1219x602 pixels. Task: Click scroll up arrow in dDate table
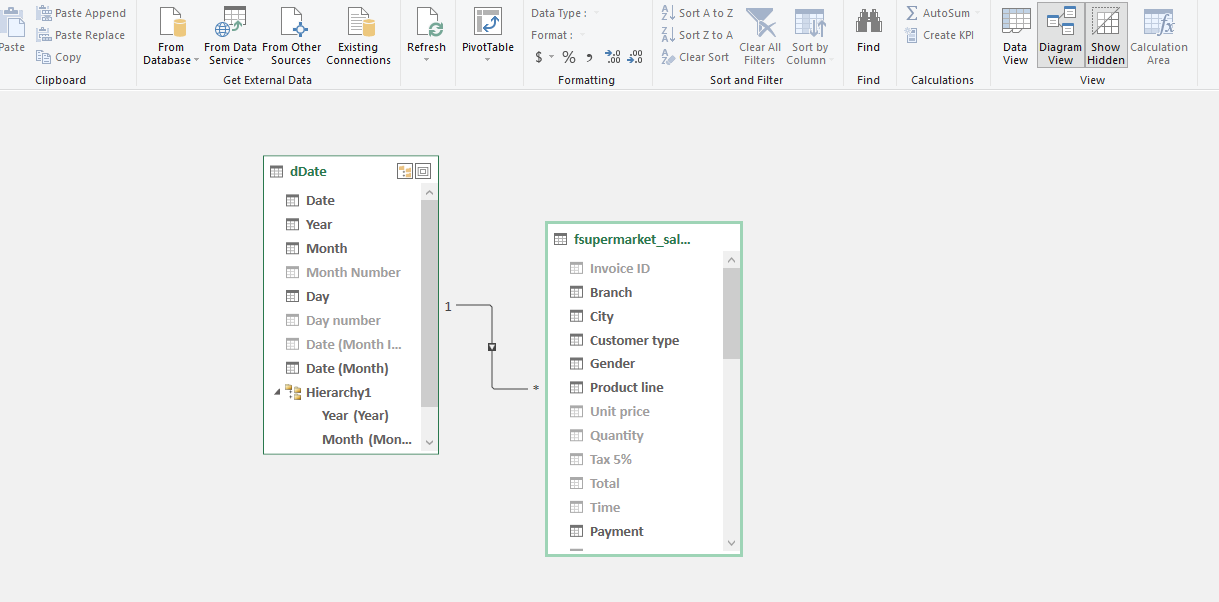pyautogui.click(x=429, y=192)
